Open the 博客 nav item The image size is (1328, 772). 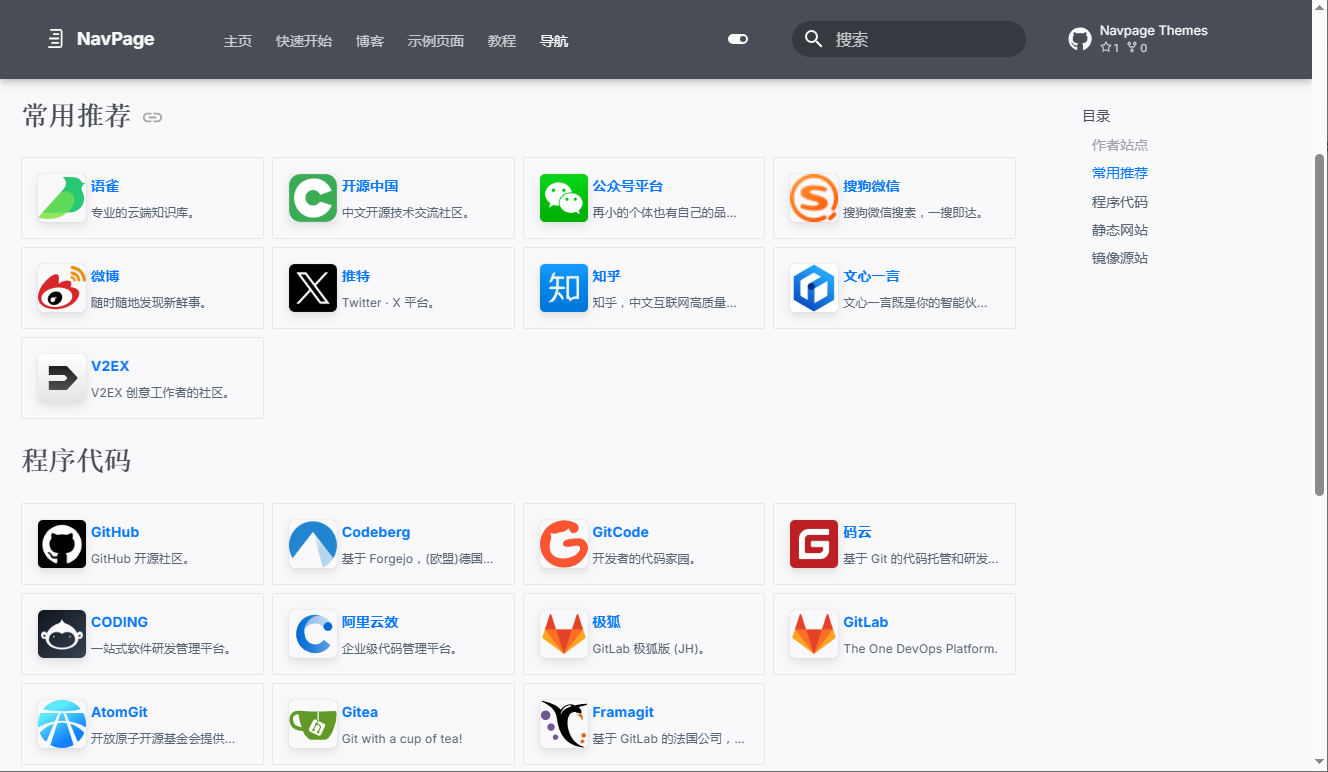(370, 41)
